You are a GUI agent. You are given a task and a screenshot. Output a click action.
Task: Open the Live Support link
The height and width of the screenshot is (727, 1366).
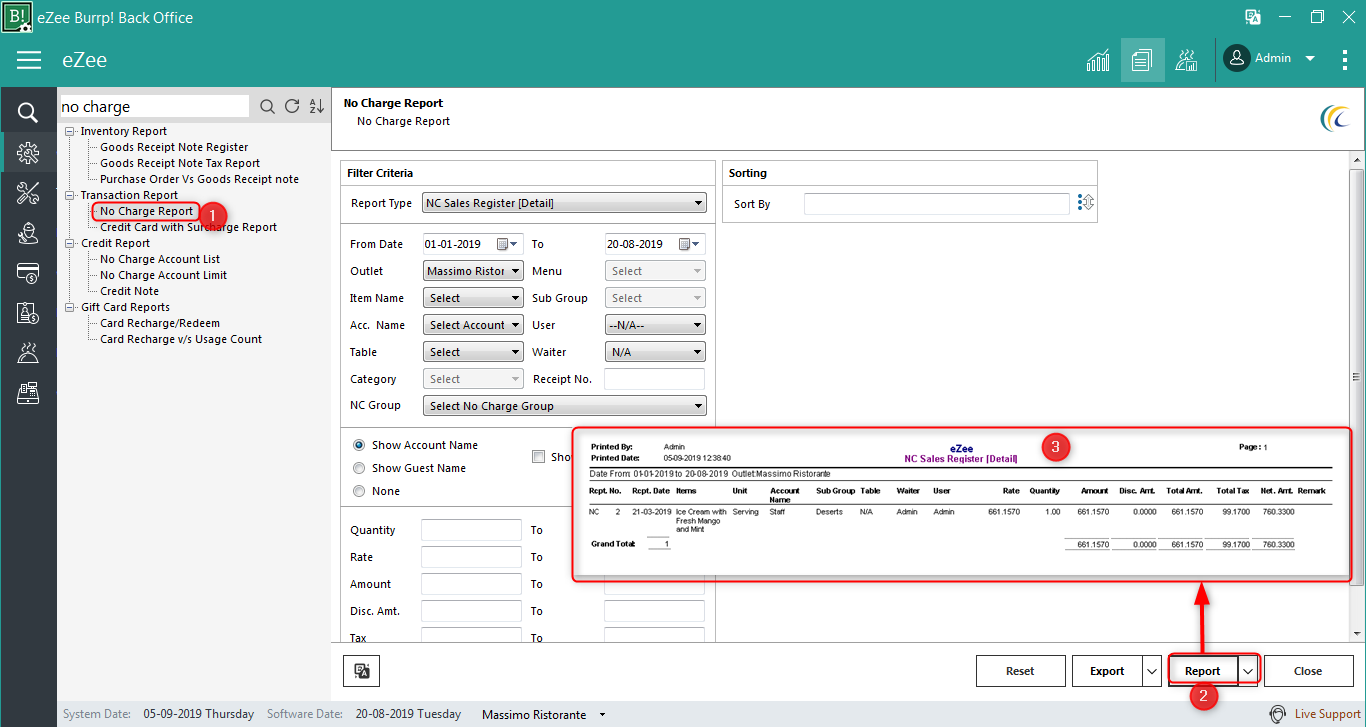(x=1328, y=714)
